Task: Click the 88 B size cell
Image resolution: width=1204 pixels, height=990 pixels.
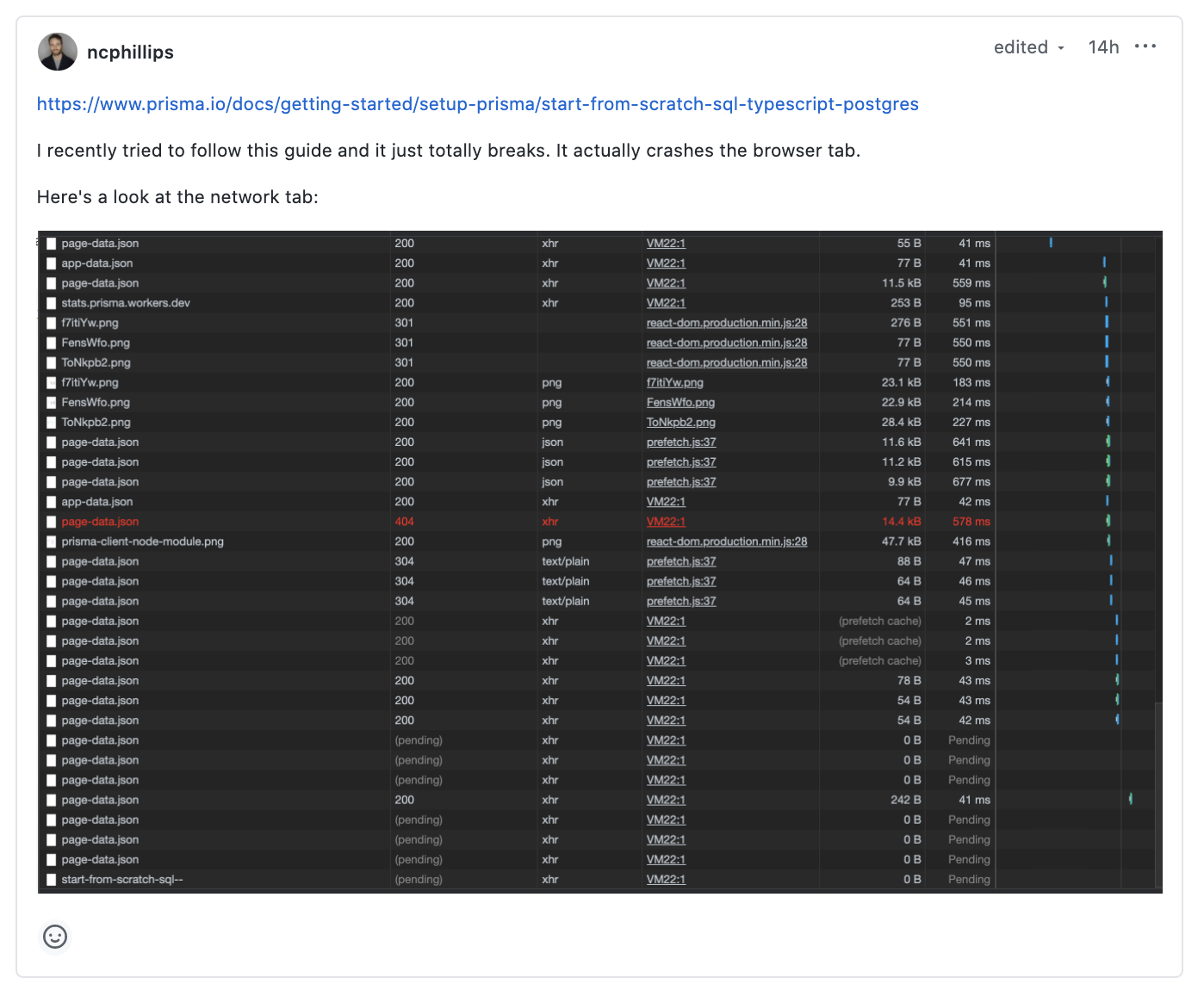Action: 909,561
